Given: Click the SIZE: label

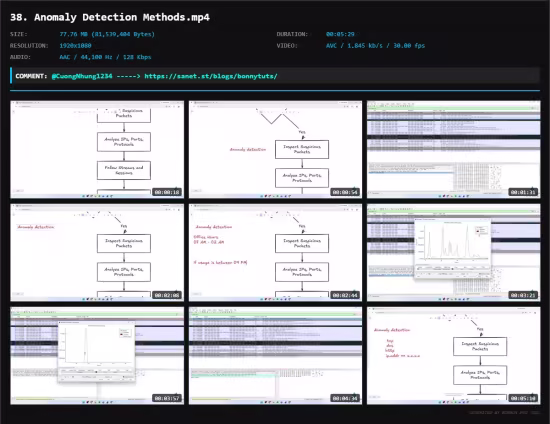Looking at the screenshot, I should pyautogui.click(x=19, y=34).
